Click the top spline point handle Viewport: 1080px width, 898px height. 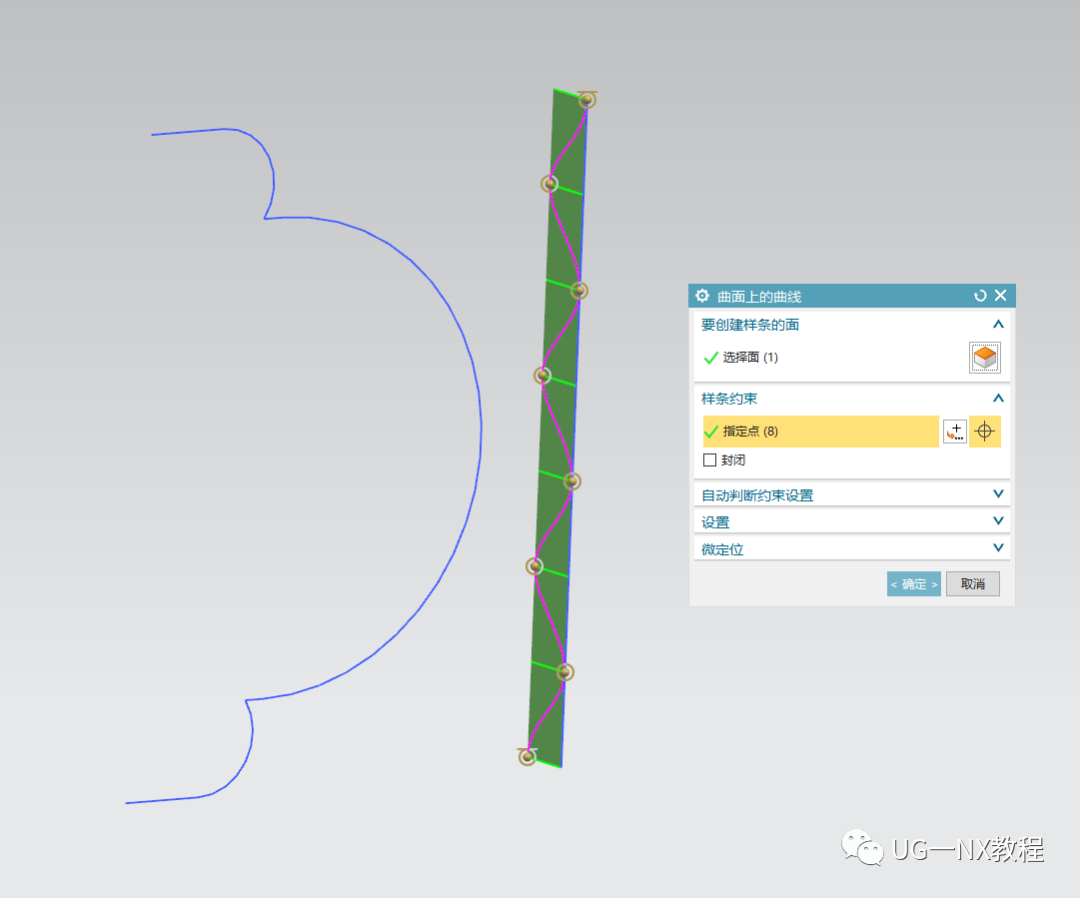(587, 101)
